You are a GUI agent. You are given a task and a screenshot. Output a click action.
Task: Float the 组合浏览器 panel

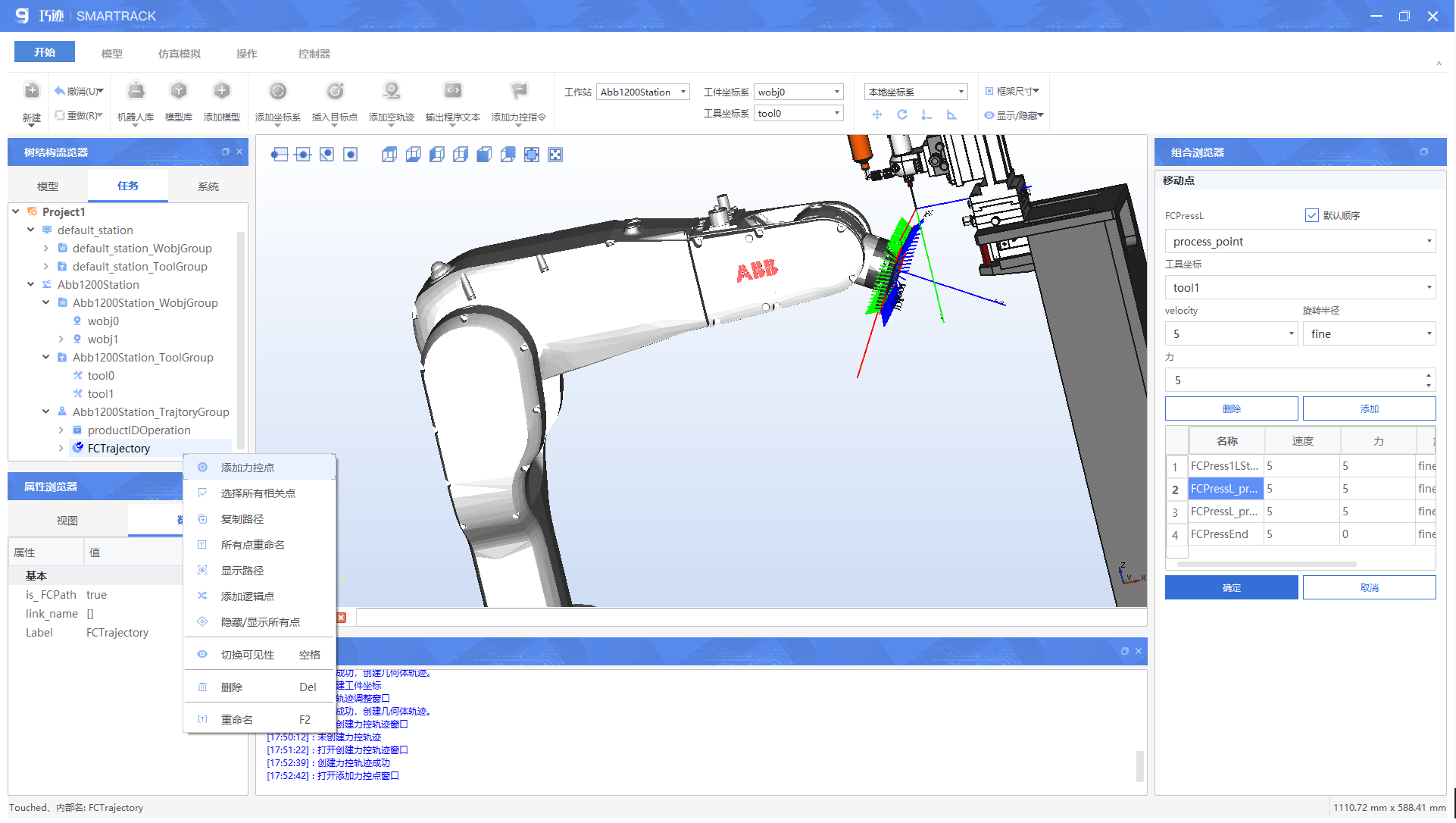(x=1424, y=152)
